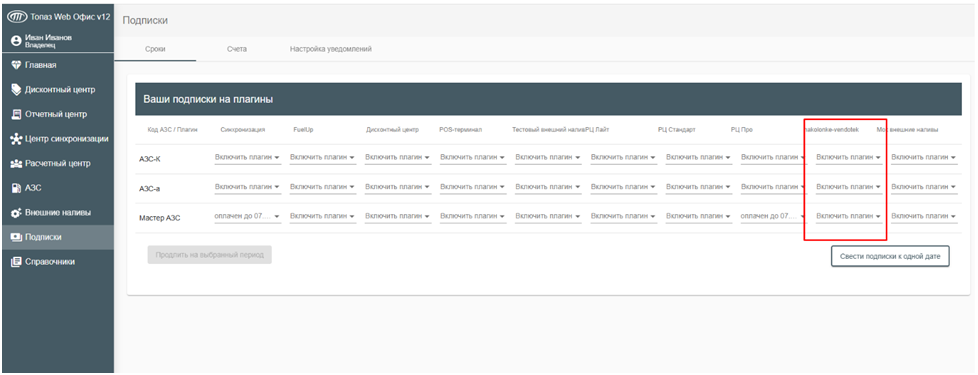Open POS-терминал dropdown for Мастер АЗС
Screen dimensions: 978x375
click(473, 216)
